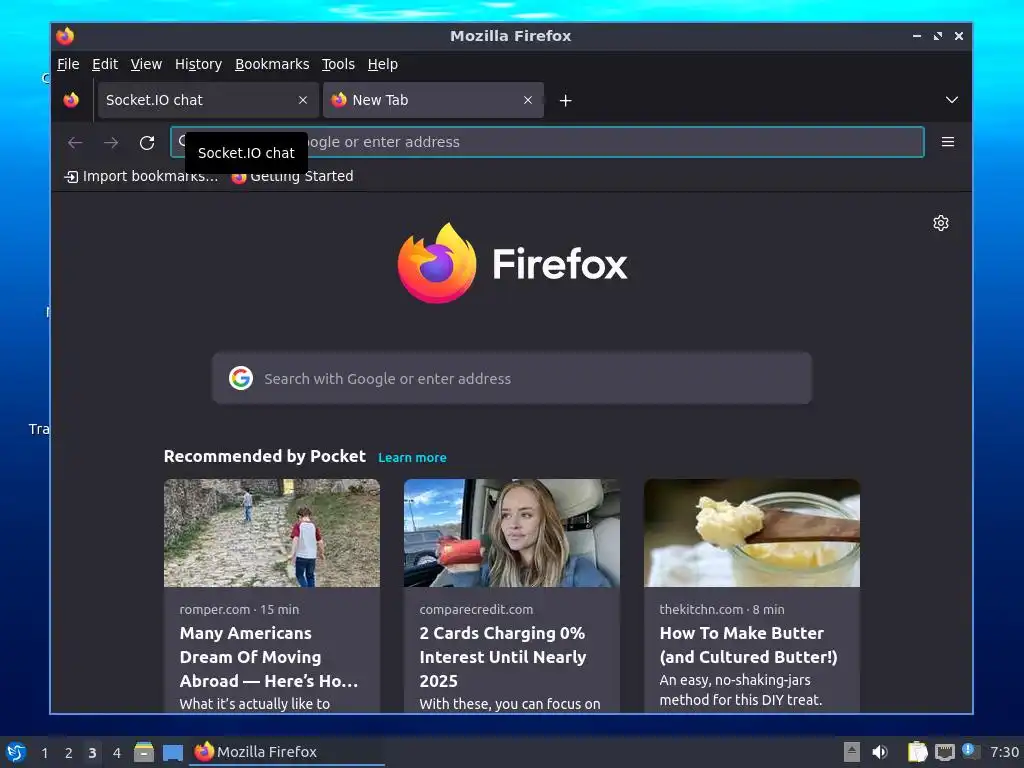The width and height of the screenshot is (1024, 768).
Task: Switch to workspace 3
Action: (x=92, y=753)
